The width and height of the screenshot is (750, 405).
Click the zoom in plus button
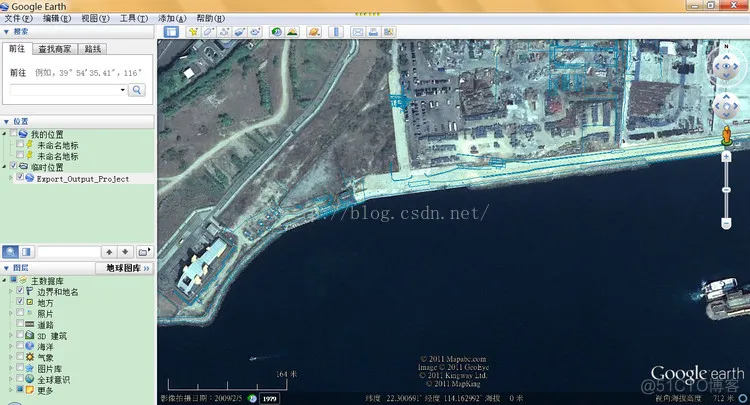[726, 157]
